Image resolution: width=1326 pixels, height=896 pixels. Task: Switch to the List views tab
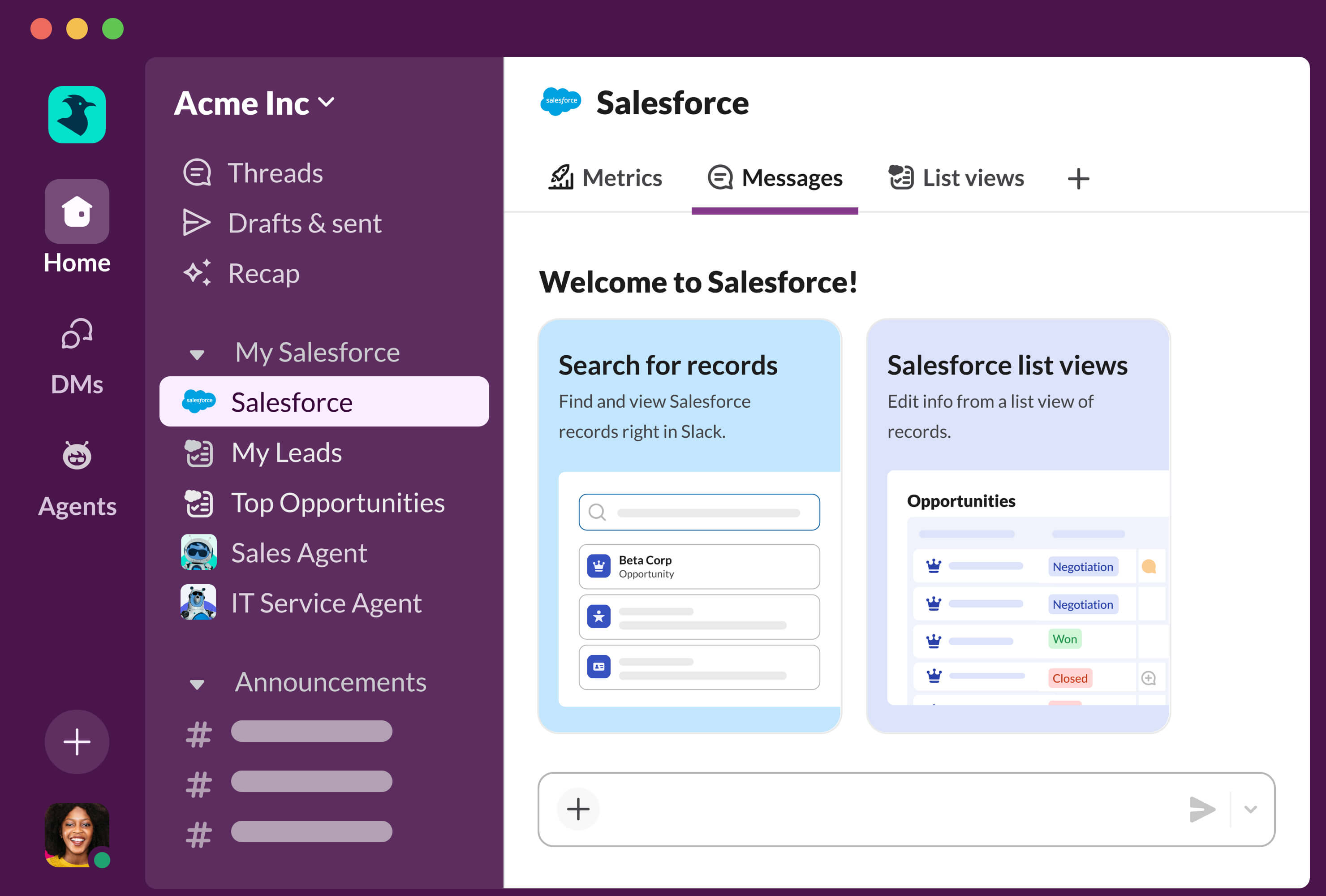tap(957, 178)
